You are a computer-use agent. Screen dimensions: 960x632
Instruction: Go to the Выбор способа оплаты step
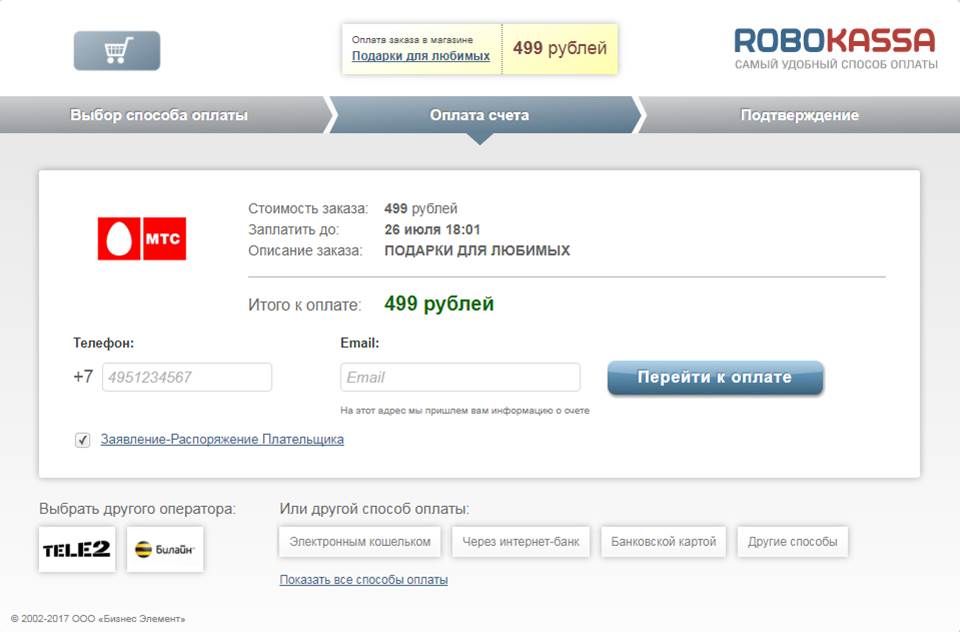coord(159,115)
